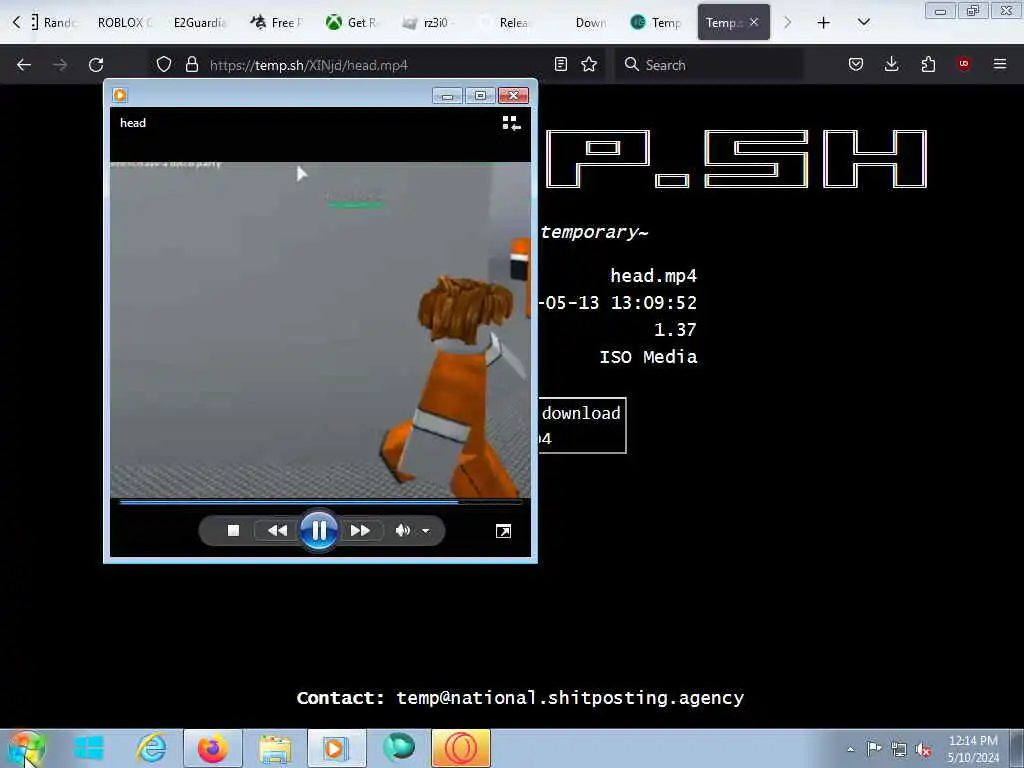Click contact email temp@national.shitposting.agency
The image size is (1024, 768).
coord(569,698)
